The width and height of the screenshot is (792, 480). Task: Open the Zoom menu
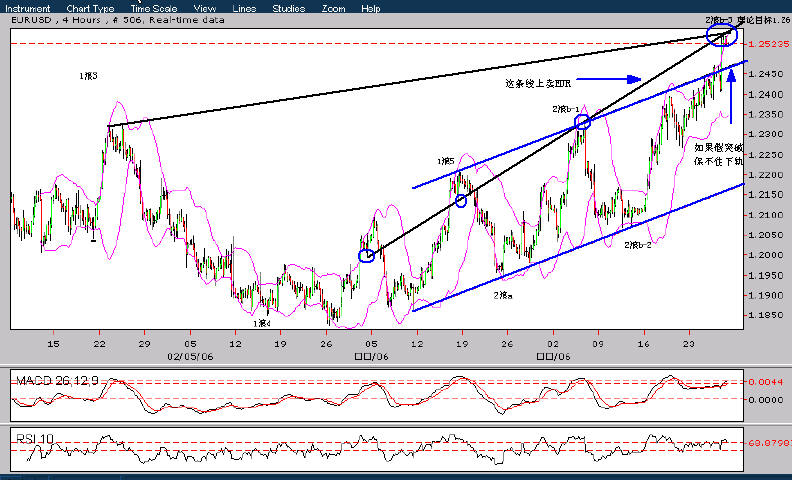tap(333, 9)
